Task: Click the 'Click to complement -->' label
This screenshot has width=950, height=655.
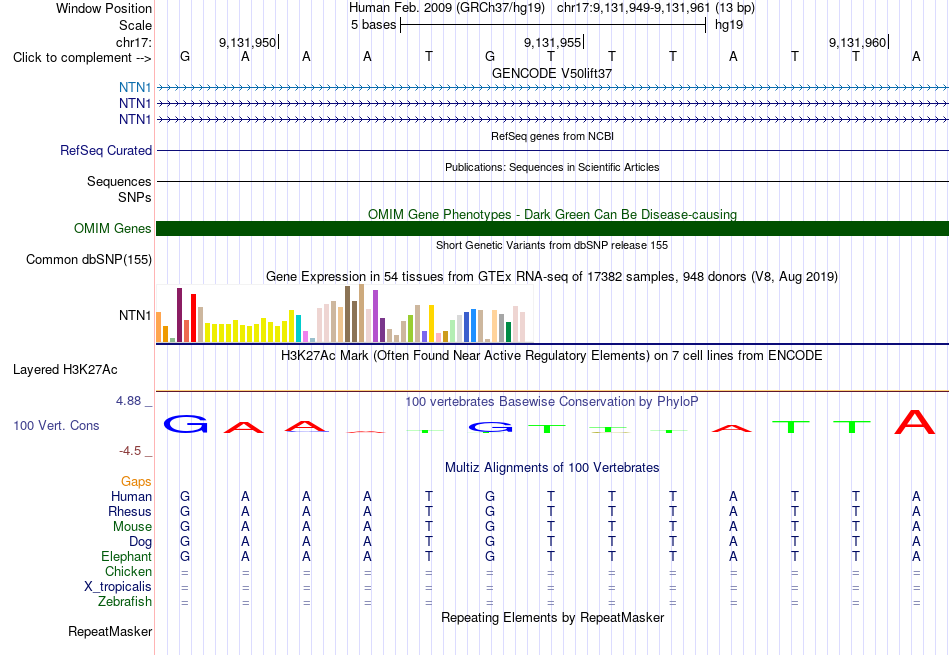Action: (x=82, y=58)
